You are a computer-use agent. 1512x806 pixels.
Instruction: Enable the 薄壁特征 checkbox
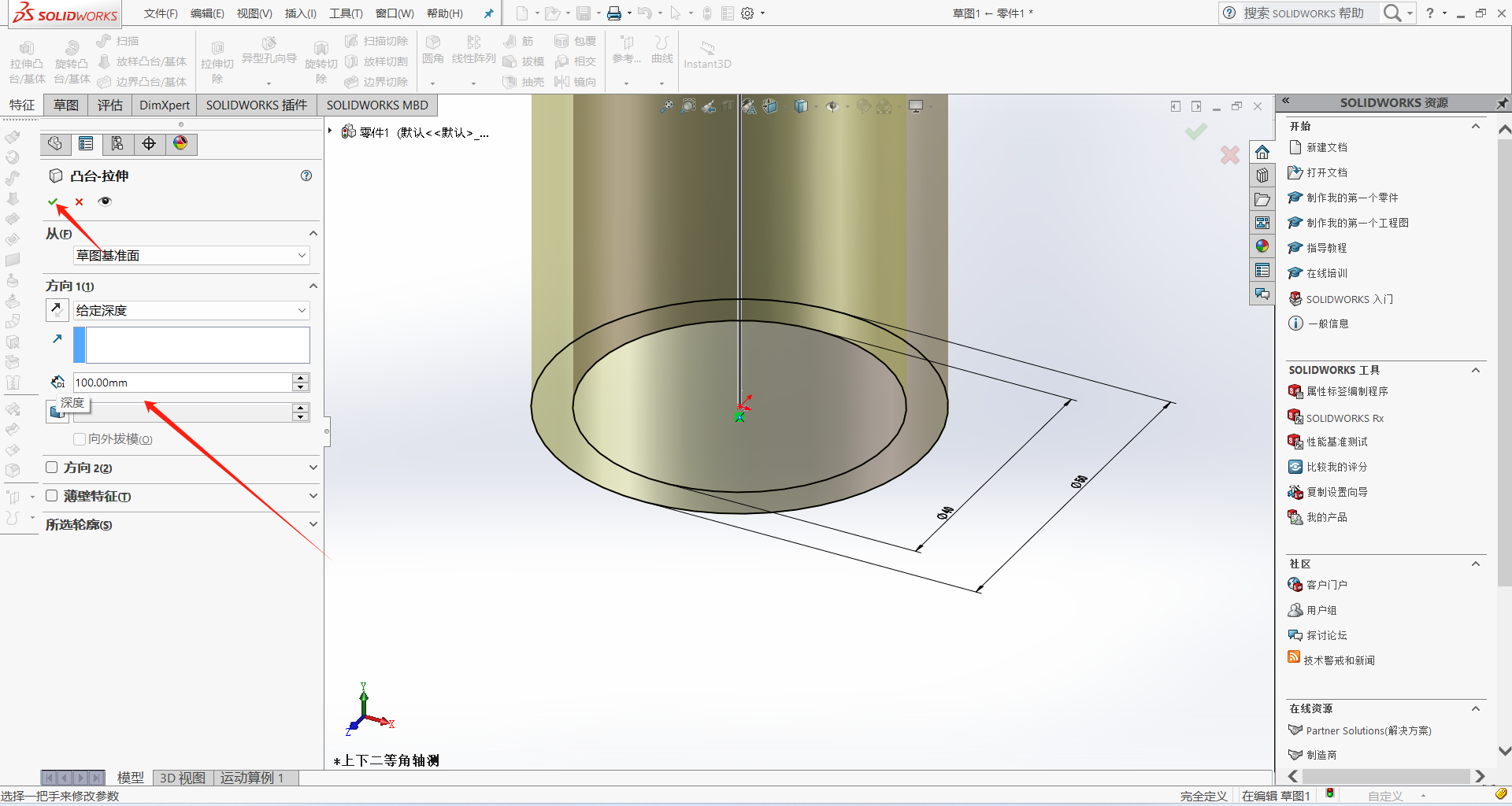[x=52, y=496]
